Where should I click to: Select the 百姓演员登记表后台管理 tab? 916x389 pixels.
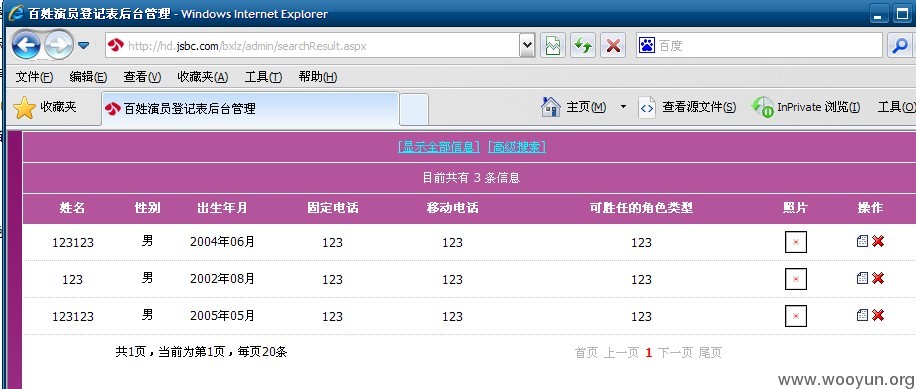click(250, 109)
